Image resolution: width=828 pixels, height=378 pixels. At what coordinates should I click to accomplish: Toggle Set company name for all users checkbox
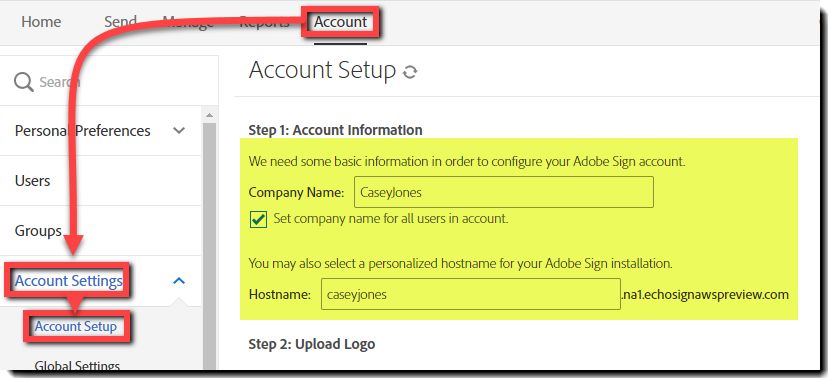click(x=258, y=219)
